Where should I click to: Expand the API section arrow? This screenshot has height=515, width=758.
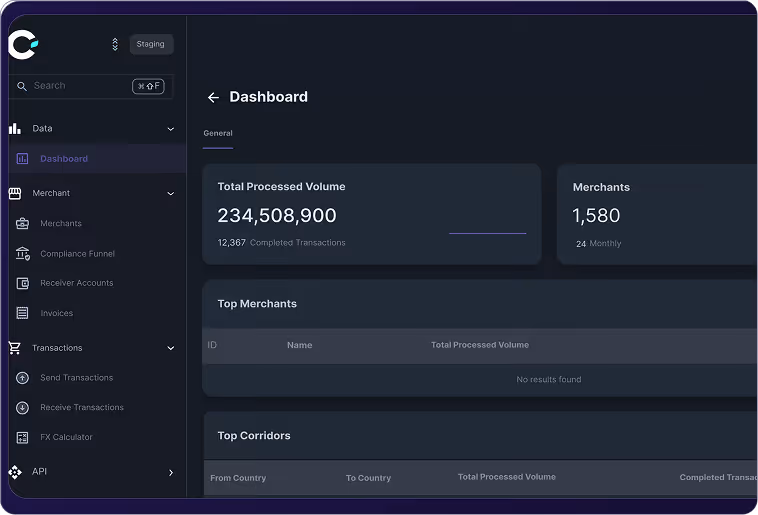pos(171,472)
